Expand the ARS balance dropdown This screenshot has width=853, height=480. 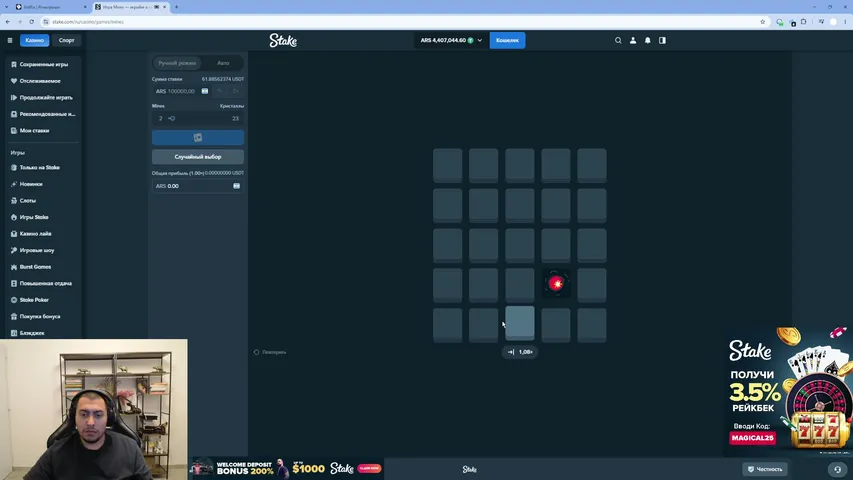click(x=451, y=40)
